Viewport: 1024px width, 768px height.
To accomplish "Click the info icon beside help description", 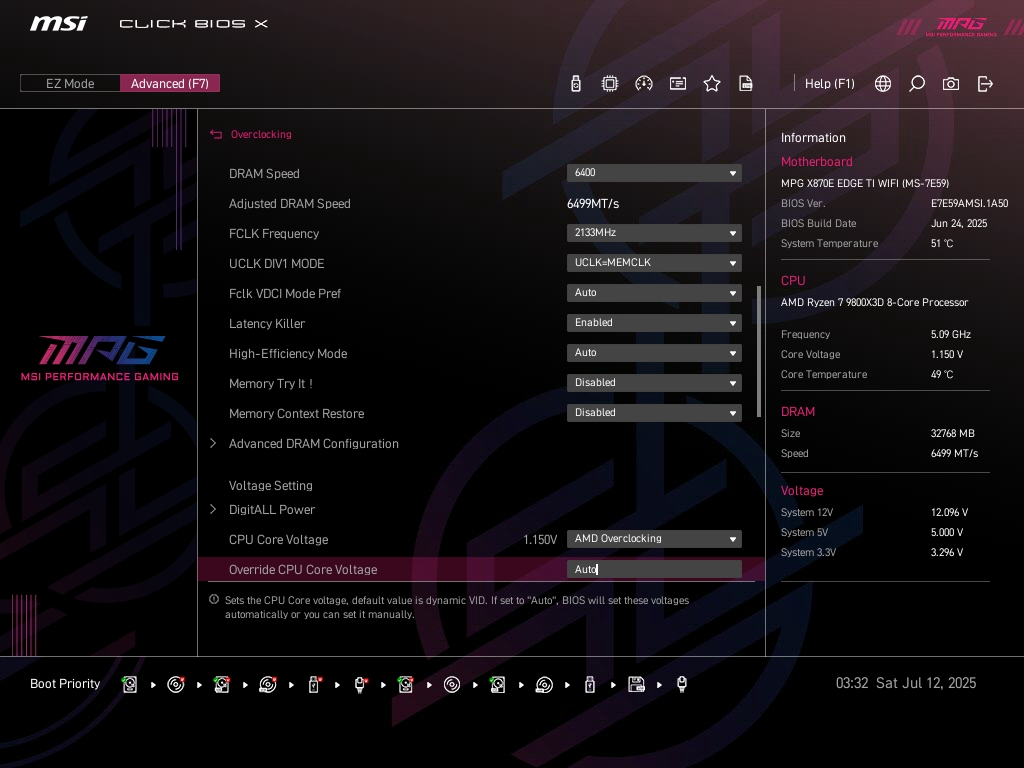I will pos(214,600).
